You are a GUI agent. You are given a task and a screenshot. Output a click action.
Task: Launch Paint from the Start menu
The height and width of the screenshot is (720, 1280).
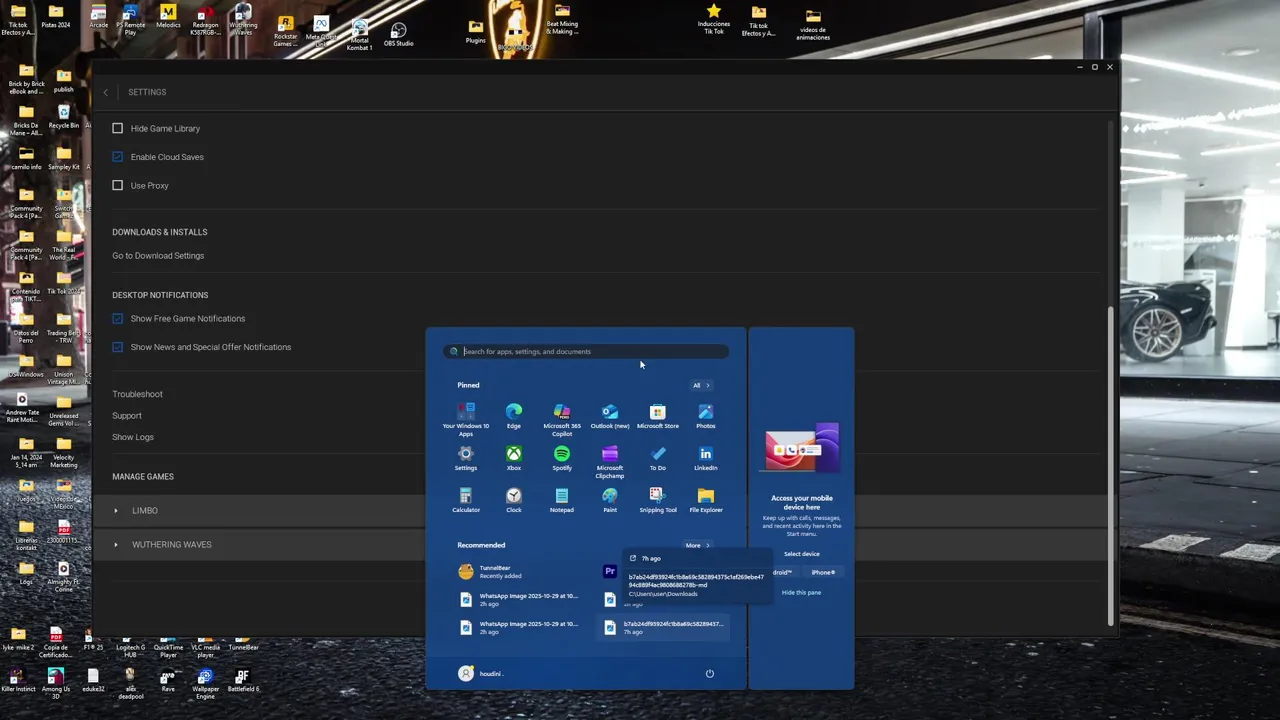610,500
